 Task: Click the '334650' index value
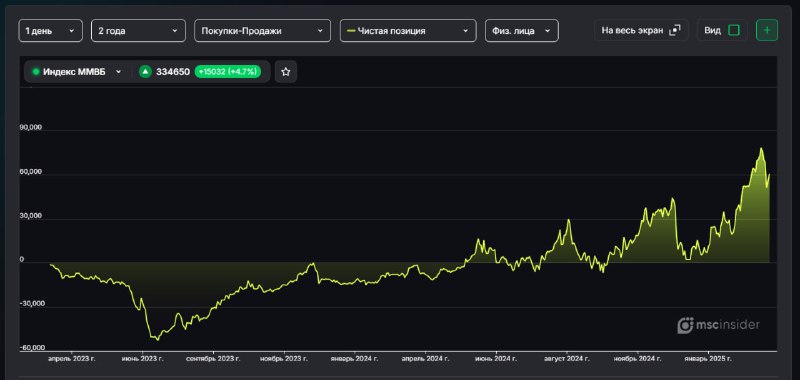pos(172,72)
